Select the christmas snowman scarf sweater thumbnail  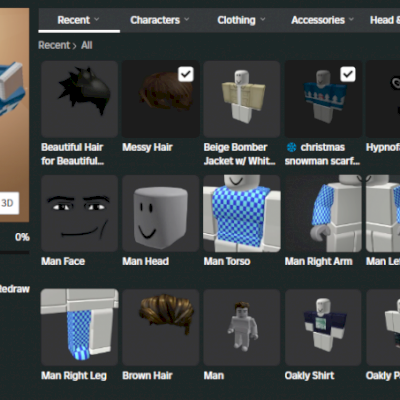click(x=323, y=99)
